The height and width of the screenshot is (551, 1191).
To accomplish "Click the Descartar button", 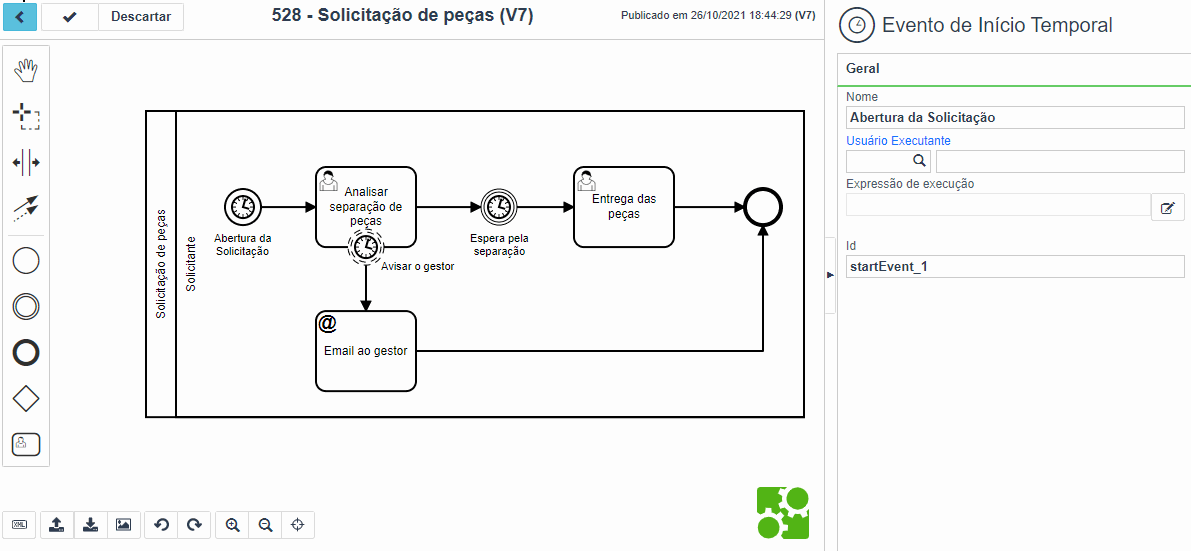I will point(141,17).
